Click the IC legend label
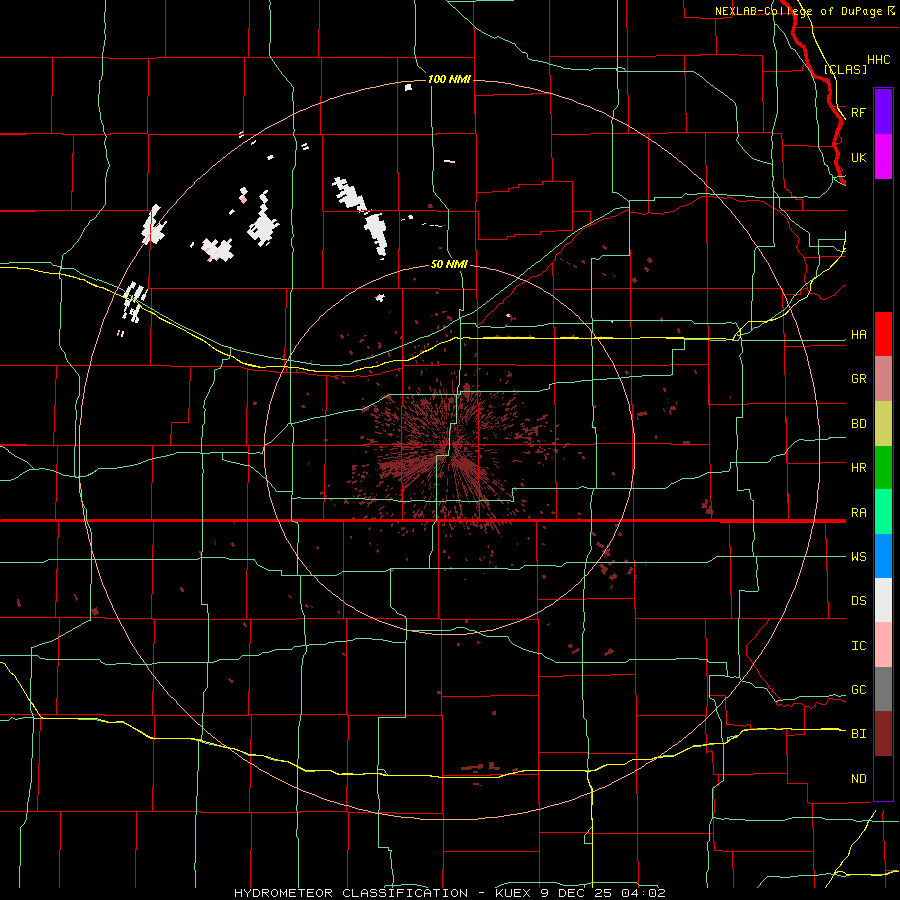Viewport: 900px width, 900px height. point(858,646)
